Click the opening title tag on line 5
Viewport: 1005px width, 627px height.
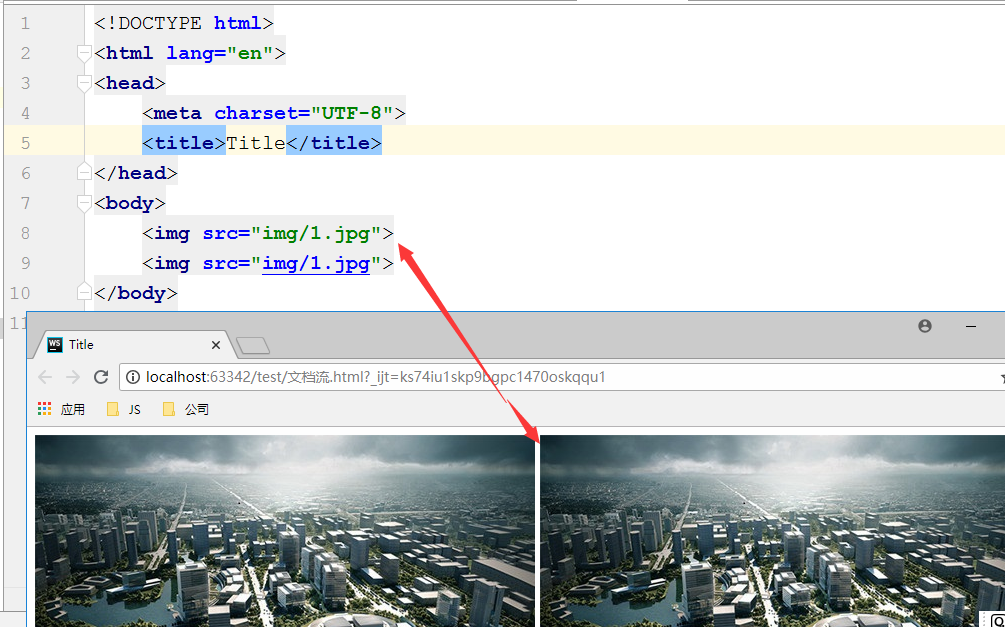click(x=184, y=143)
